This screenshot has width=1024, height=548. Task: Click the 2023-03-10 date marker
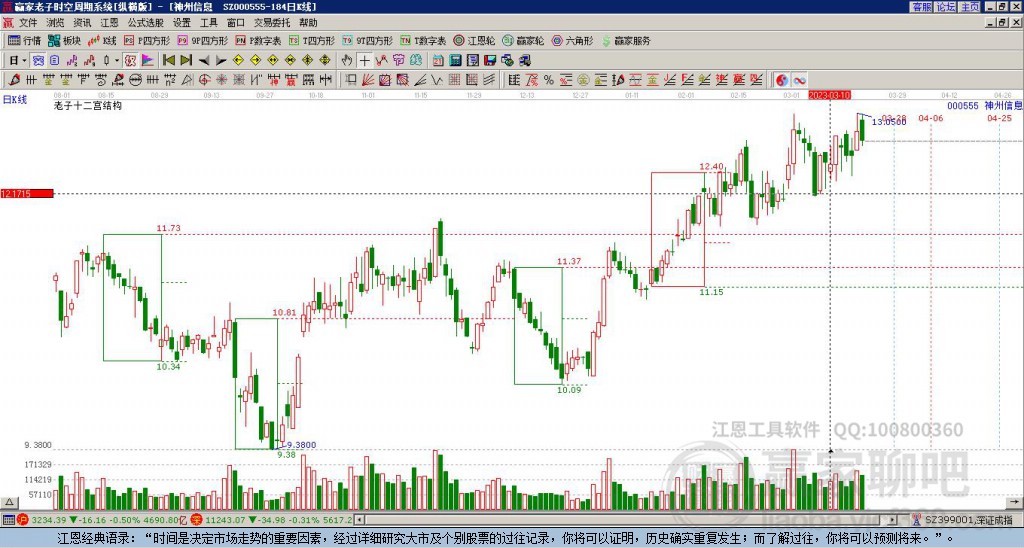point(829,95)
